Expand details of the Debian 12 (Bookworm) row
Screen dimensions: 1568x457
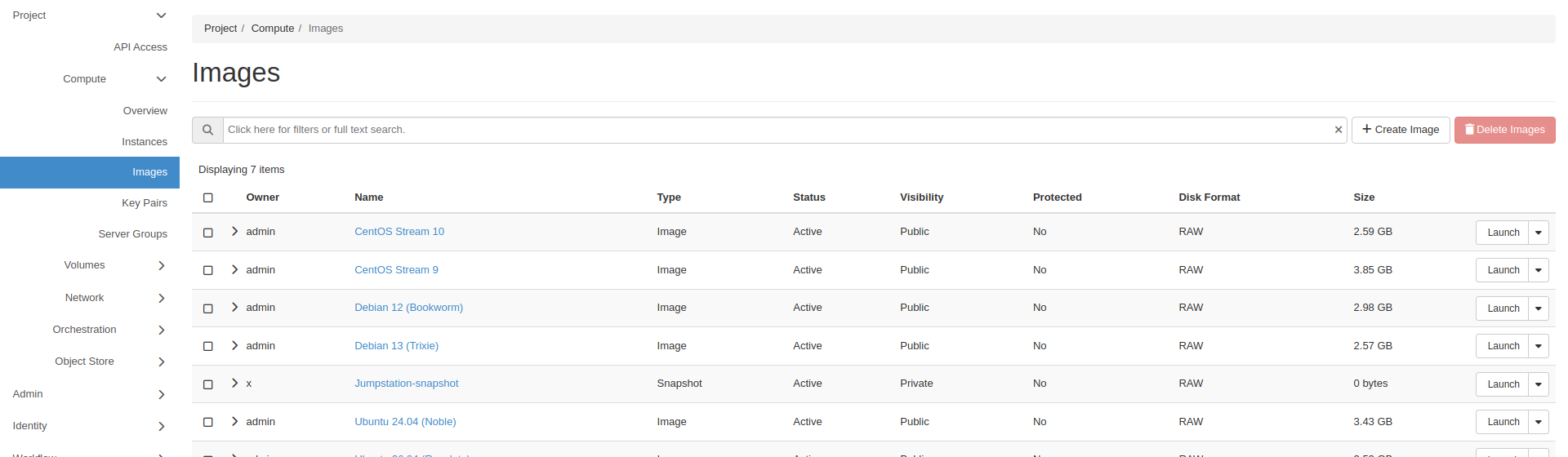(234, 308)
